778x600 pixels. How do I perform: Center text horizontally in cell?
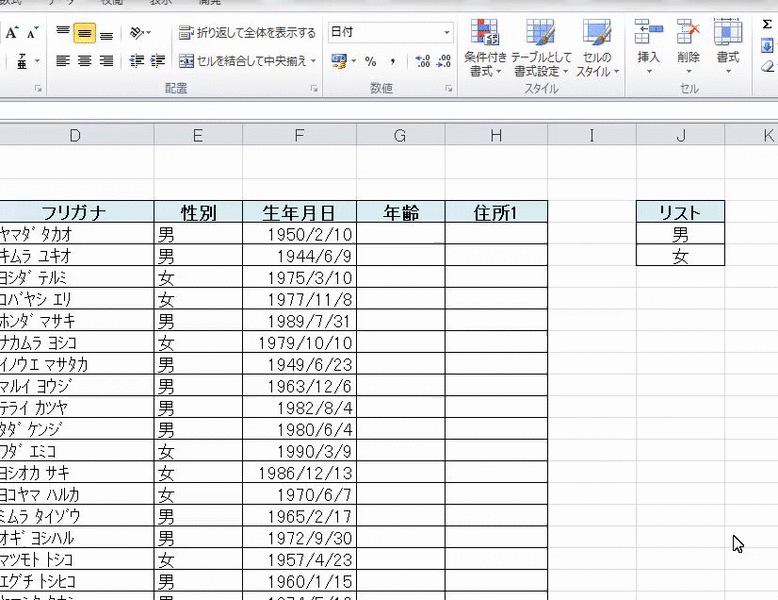tap(84, 61)
